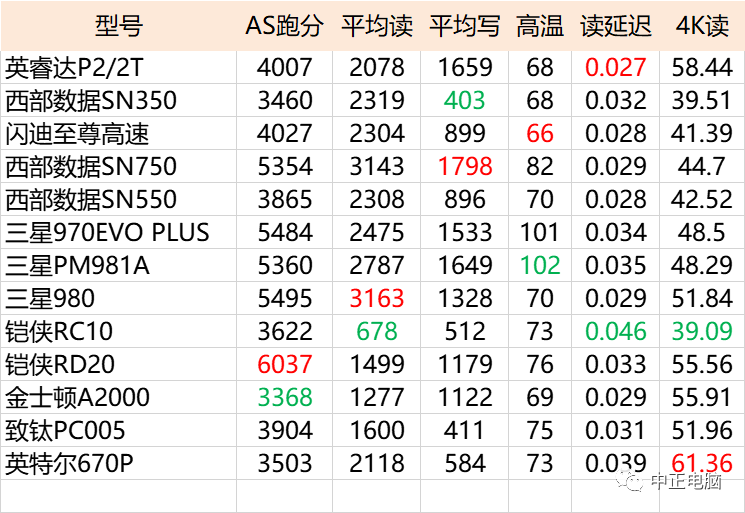
Task: Click AS score 4027 for 闪迪至尊高速
Action: click(x=285, y=133)
